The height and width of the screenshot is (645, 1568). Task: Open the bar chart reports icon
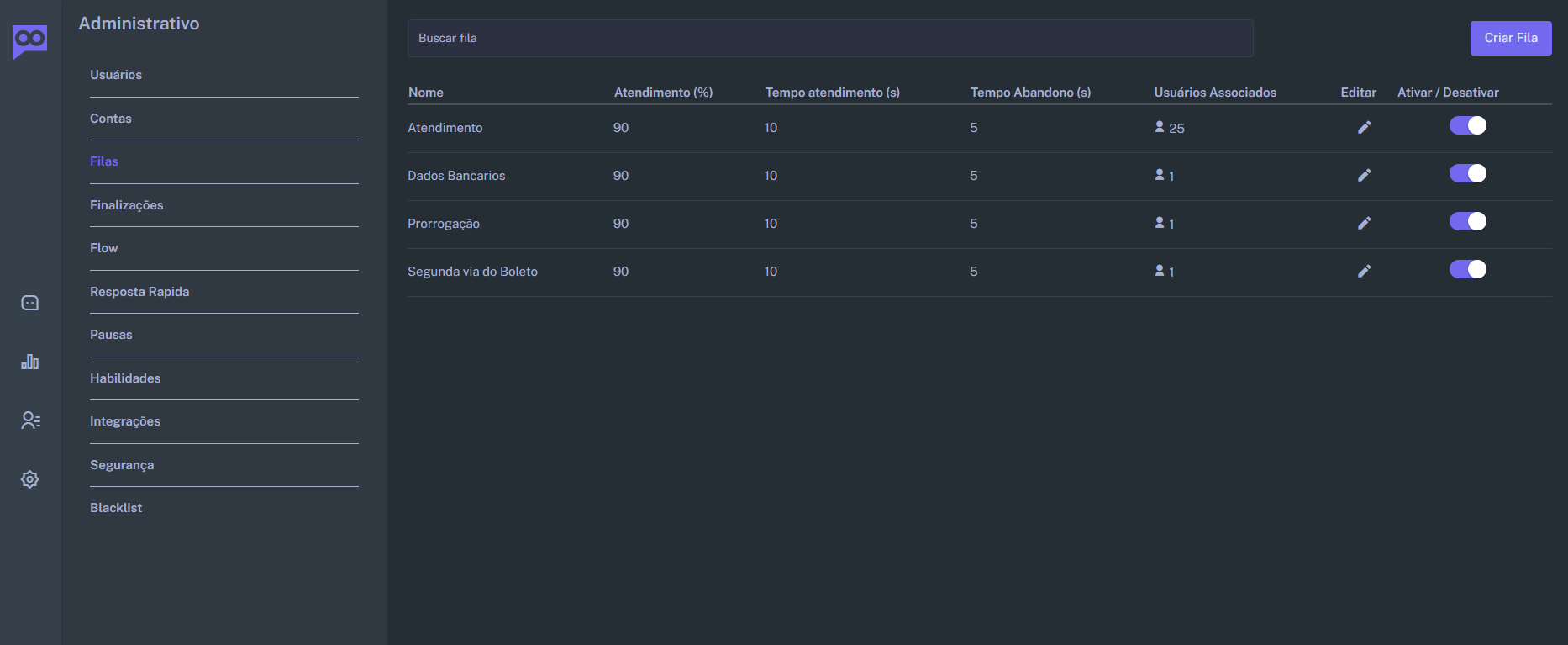(x=30, y=362)
